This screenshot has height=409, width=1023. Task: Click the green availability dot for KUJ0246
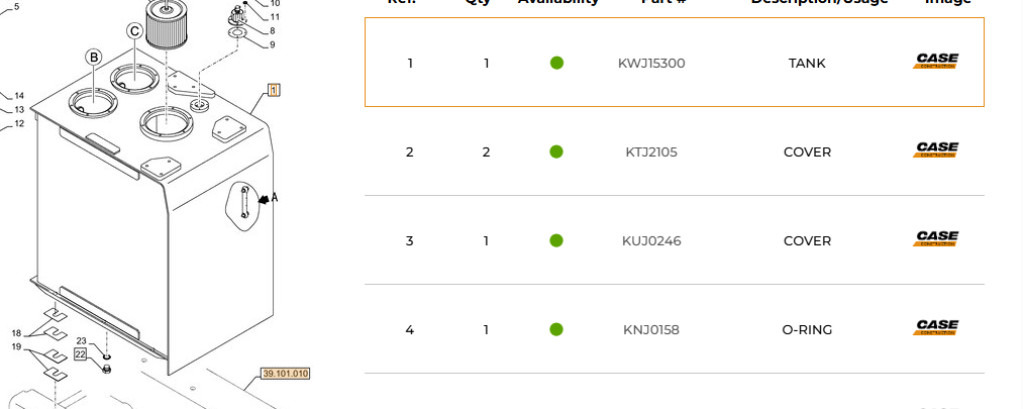click(557, 241)
